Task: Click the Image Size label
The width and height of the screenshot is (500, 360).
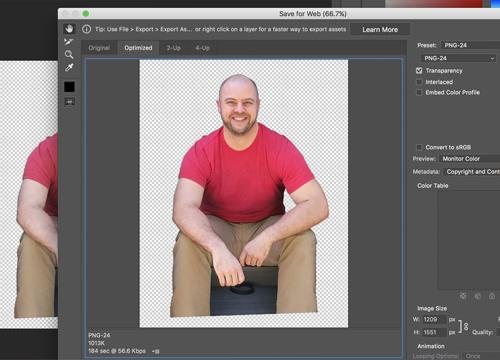Action: click(x=432, y=308)
